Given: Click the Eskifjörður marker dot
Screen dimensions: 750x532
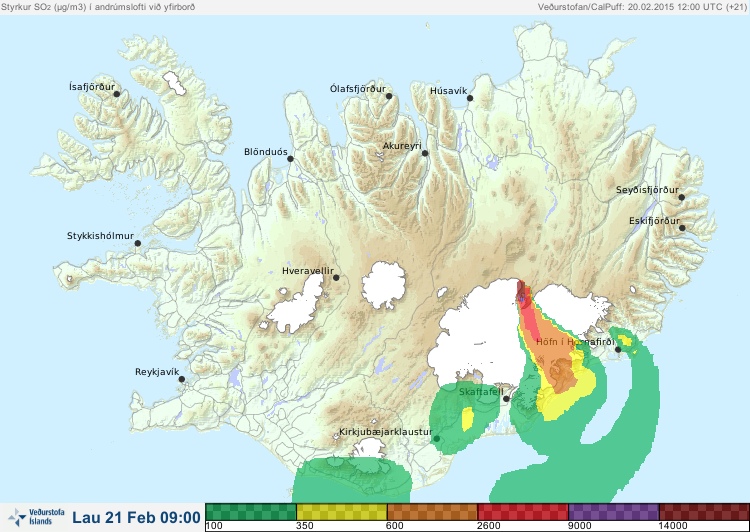Looking at the screenshot, I should point(682,228).
